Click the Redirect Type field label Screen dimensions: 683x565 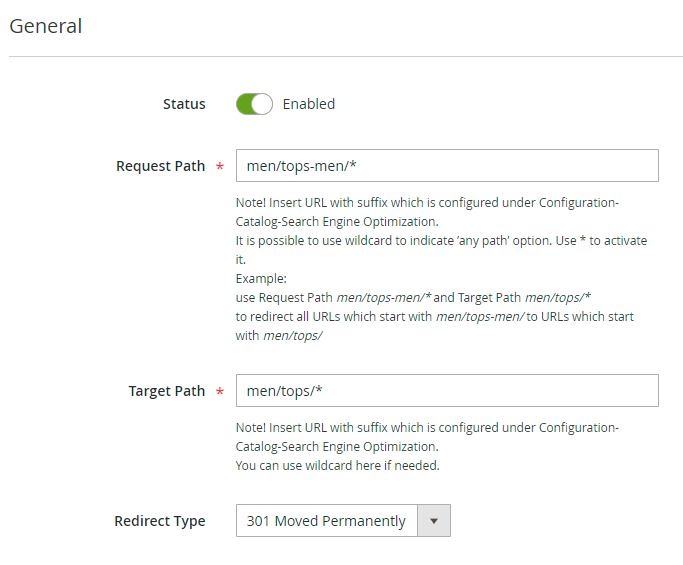point(160,521)
